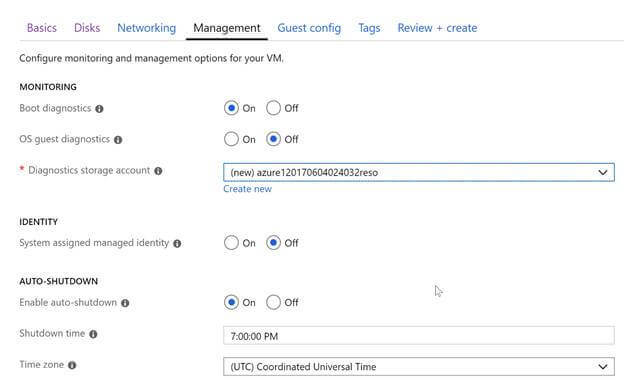Click the Diagnostics storage account label
Viewport: 624px width, 380px height.
tap(89, 170)
